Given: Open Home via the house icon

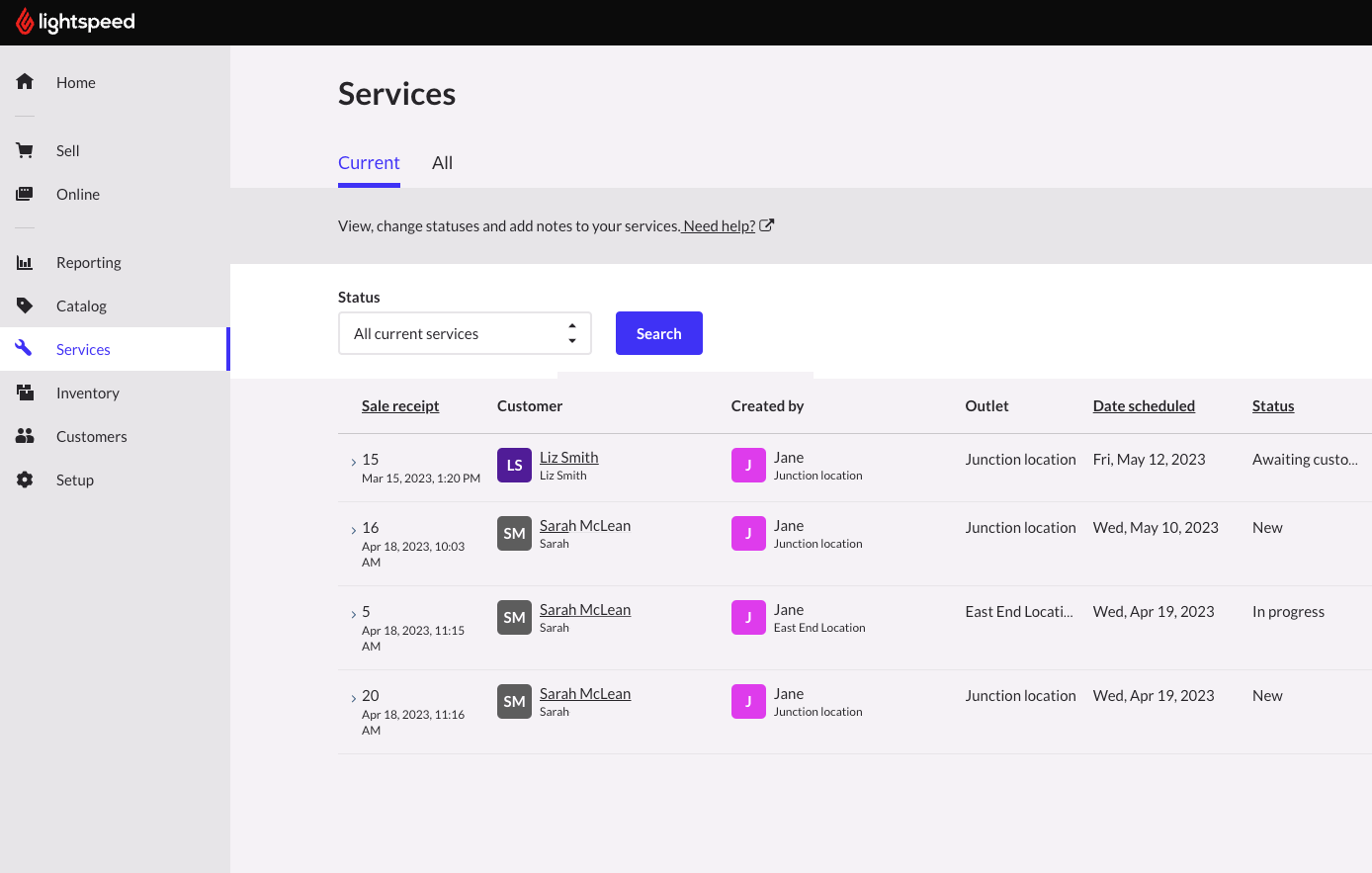Looking at the screenshot, I should (25, 82).
